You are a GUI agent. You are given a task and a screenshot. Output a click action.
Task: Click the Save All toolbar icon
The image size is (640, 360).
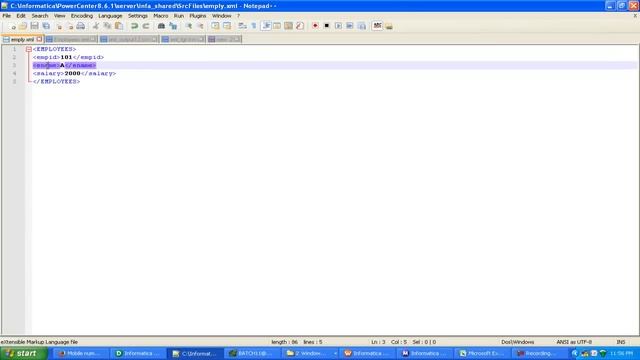pyautogui.click(x=46, y=26)
